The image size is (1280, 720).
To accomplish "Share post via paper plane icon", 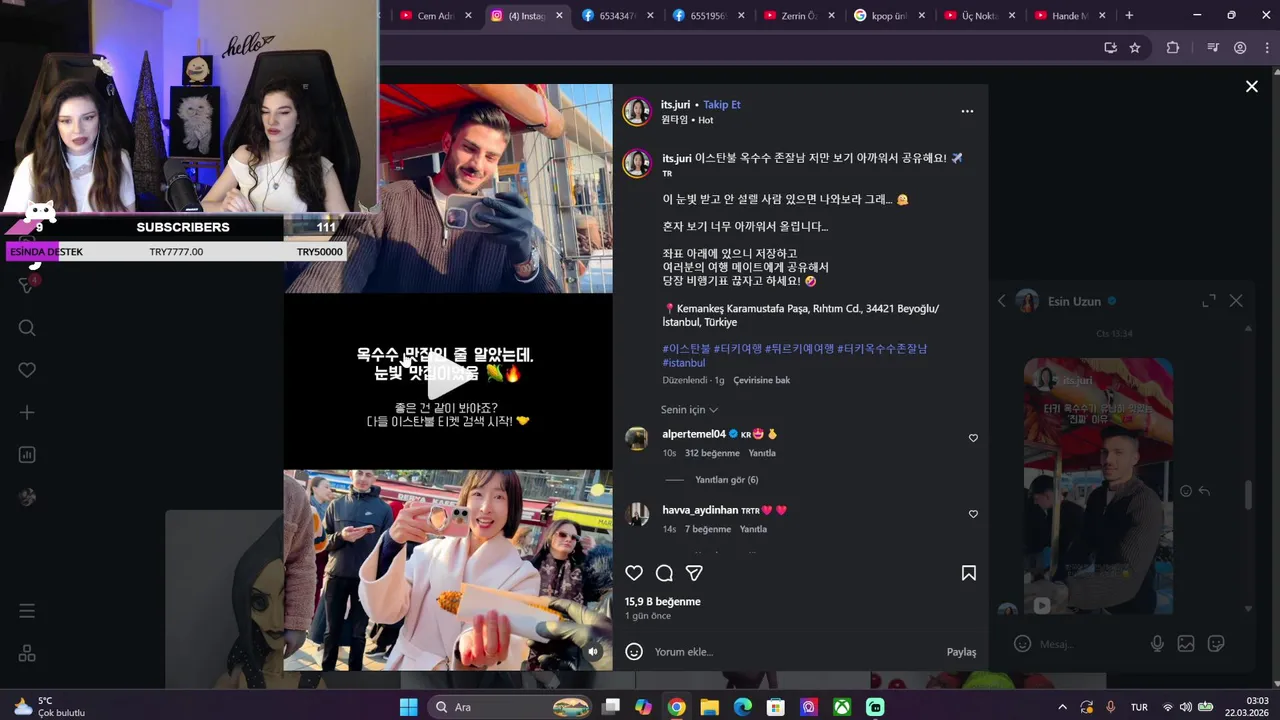I will click(694, 573).
